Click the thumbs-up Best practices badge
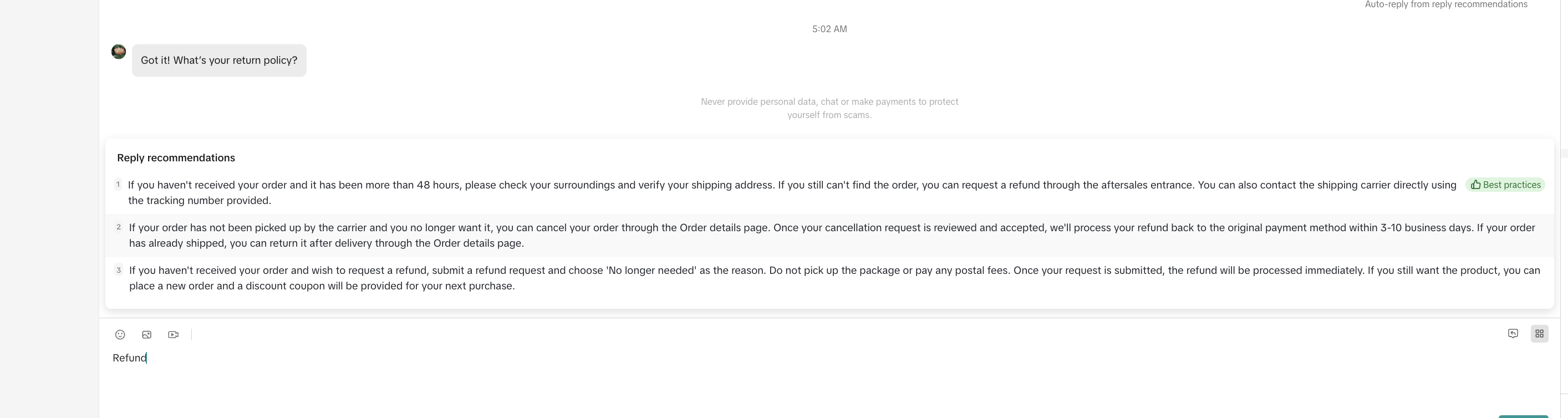Screen dimensions: 1568x418 point(1505,185)
